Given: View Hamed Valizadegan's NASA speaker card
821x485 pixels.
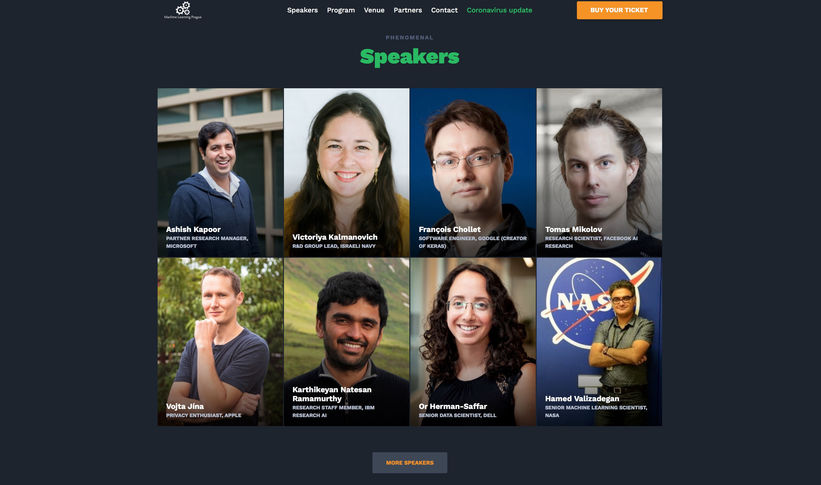Looking at the screenshot, I should [599, 341].
